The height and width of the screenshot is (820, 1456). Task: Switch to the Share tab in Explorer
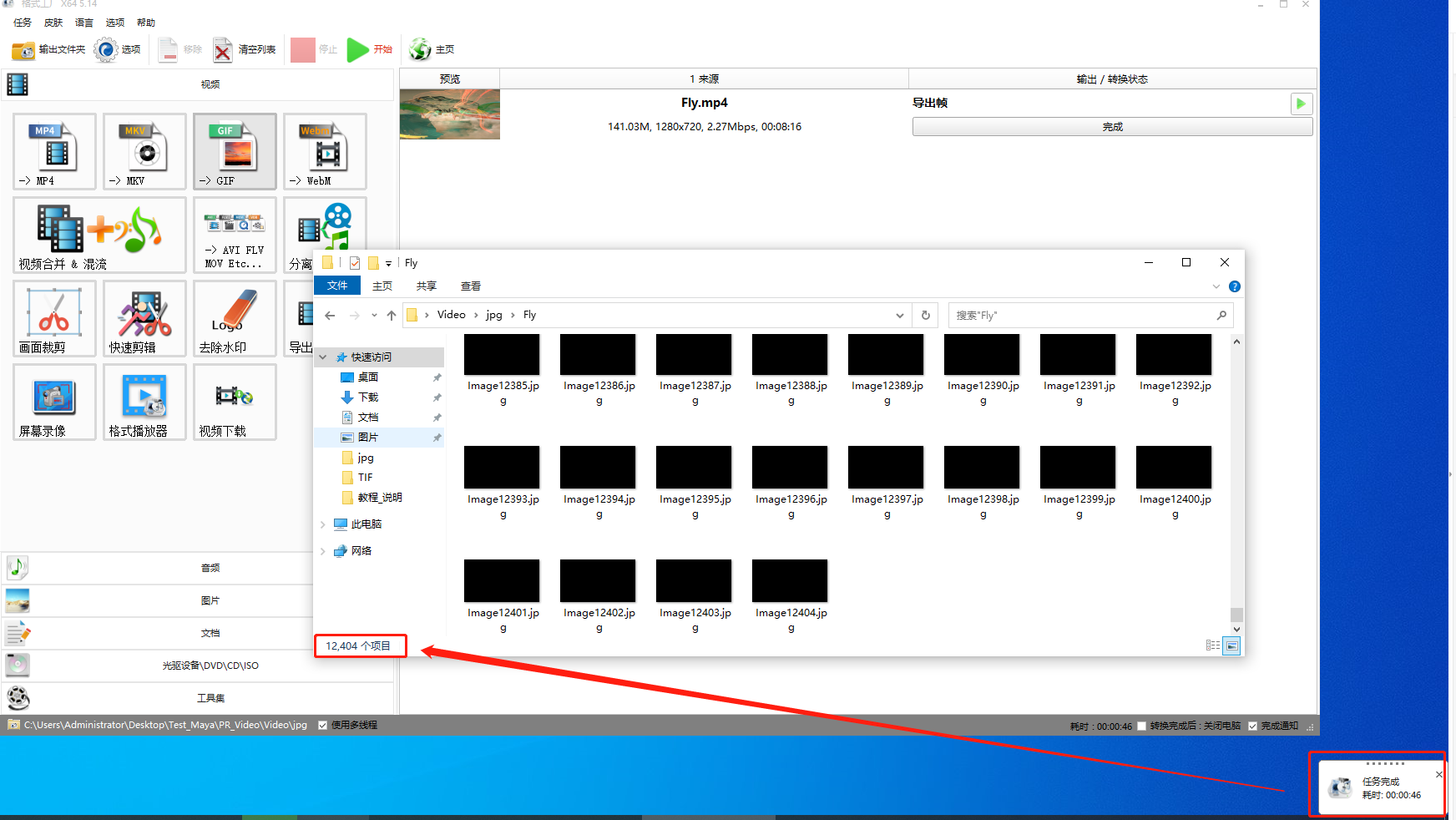427,286
